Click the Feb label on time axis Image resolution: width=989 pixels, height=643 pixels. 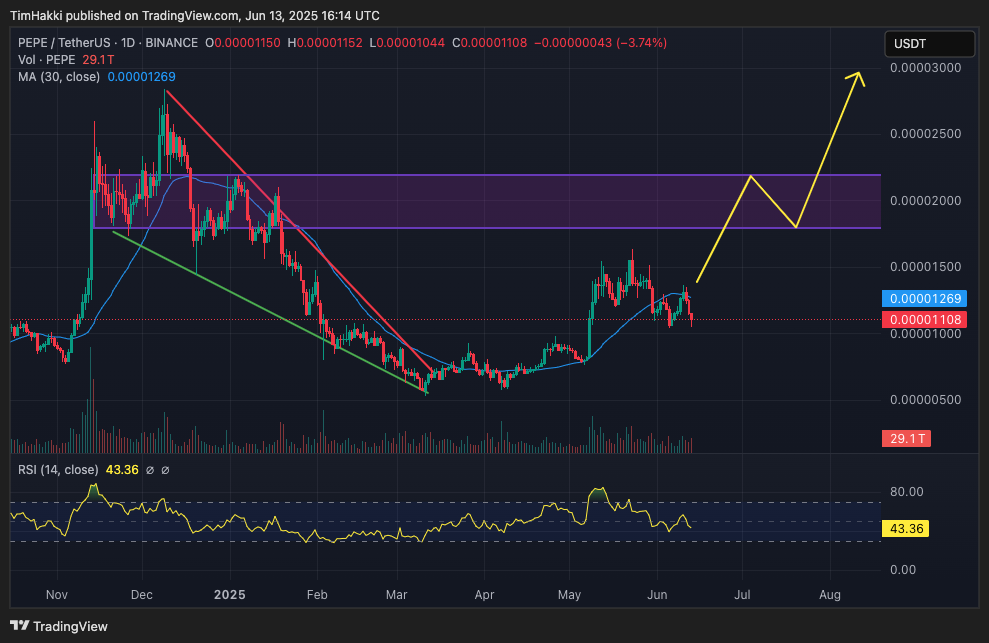tap(317, 594)
